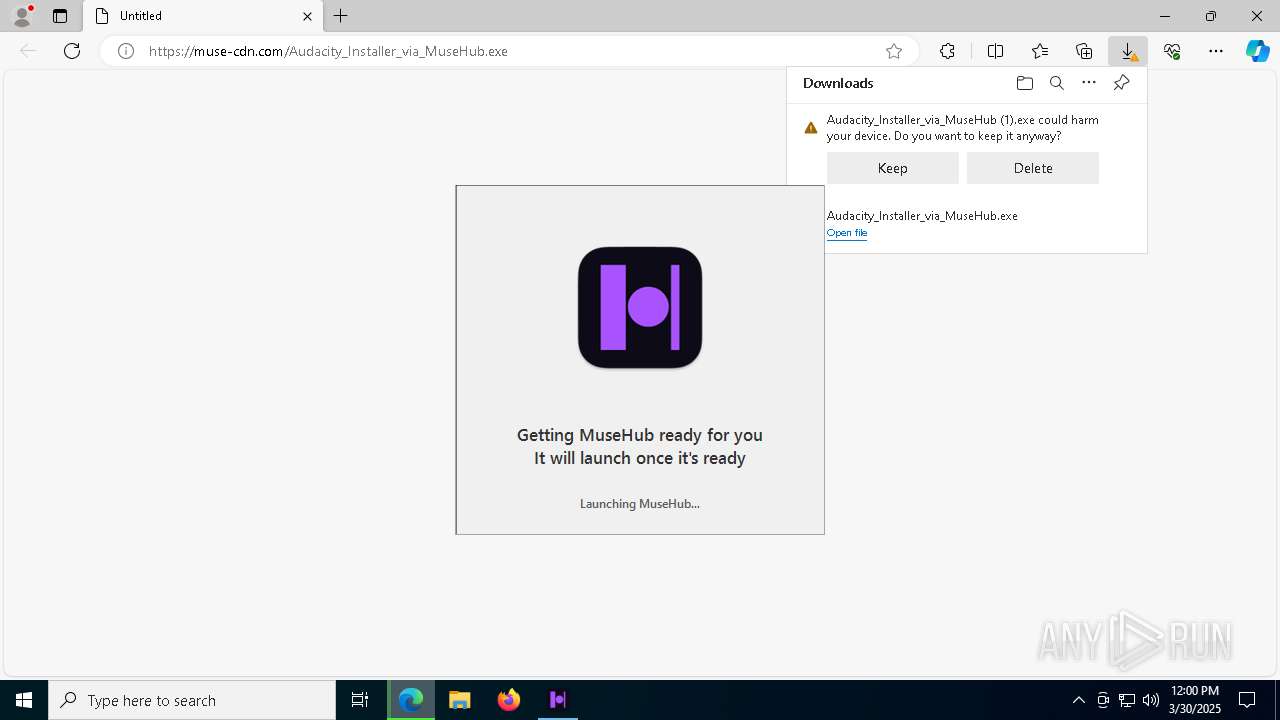Open a new tab with the plus button
This screenshot has width=1280, height=720.
click(x=341, y=16)
